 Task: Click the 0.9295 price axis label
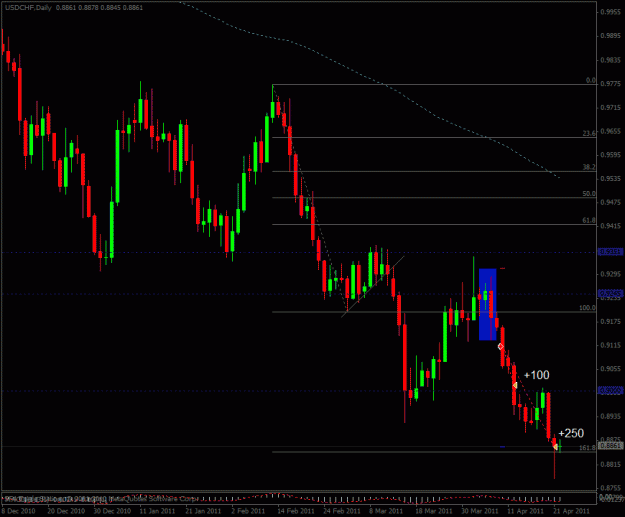click(611, 274)
